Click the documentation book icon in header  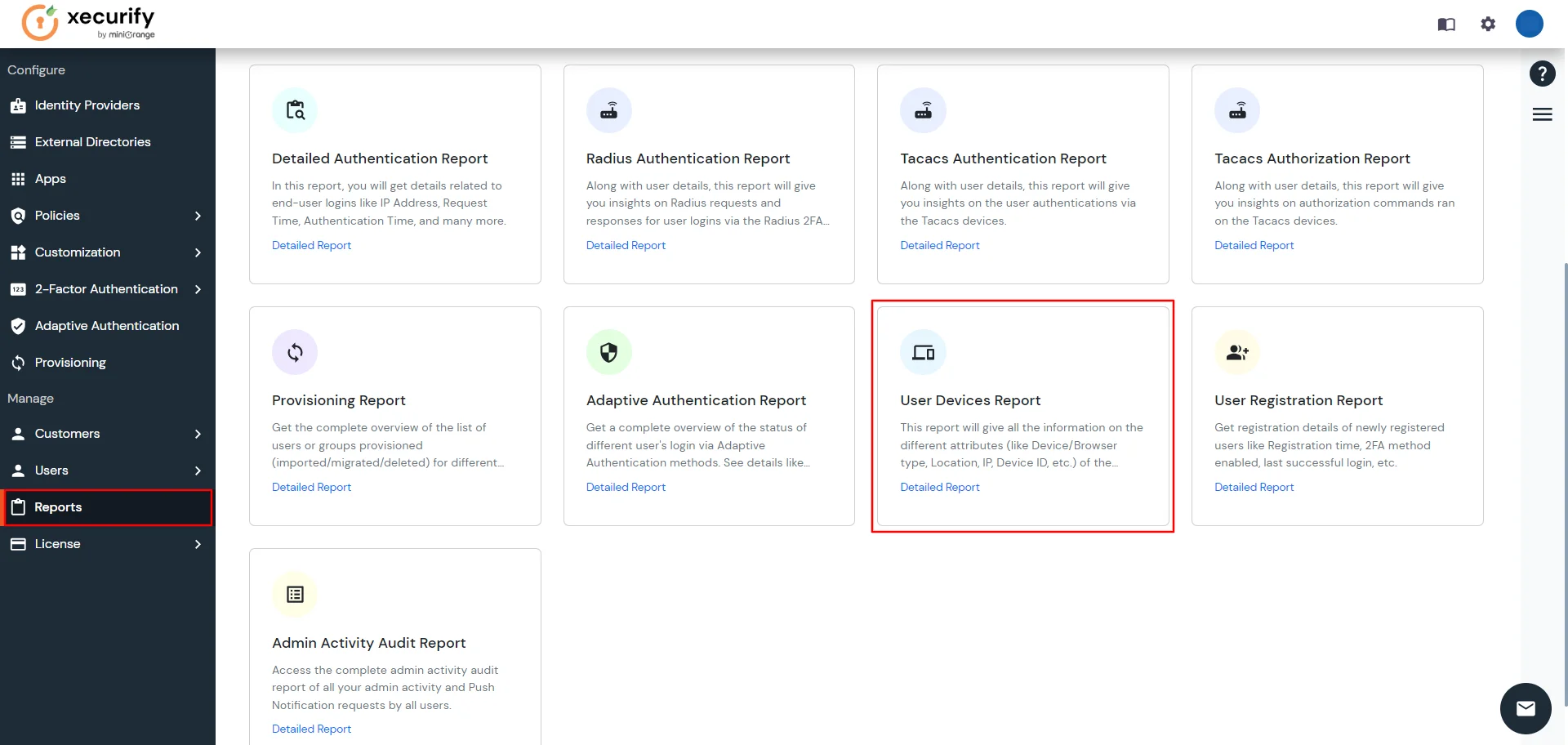pyautogui.click(x=1446, y=24)
